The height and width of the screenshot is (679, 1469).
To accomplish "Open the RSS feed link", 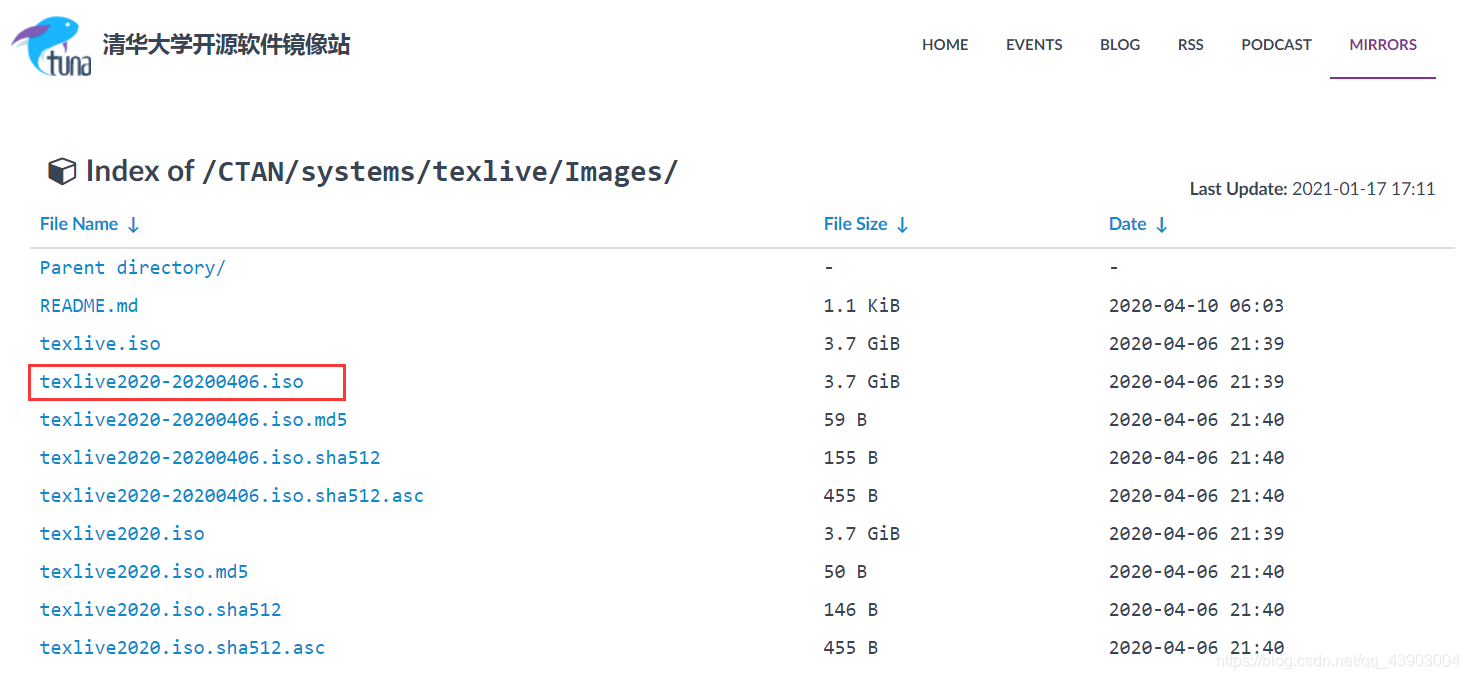I will click(x=1190, y=44).
